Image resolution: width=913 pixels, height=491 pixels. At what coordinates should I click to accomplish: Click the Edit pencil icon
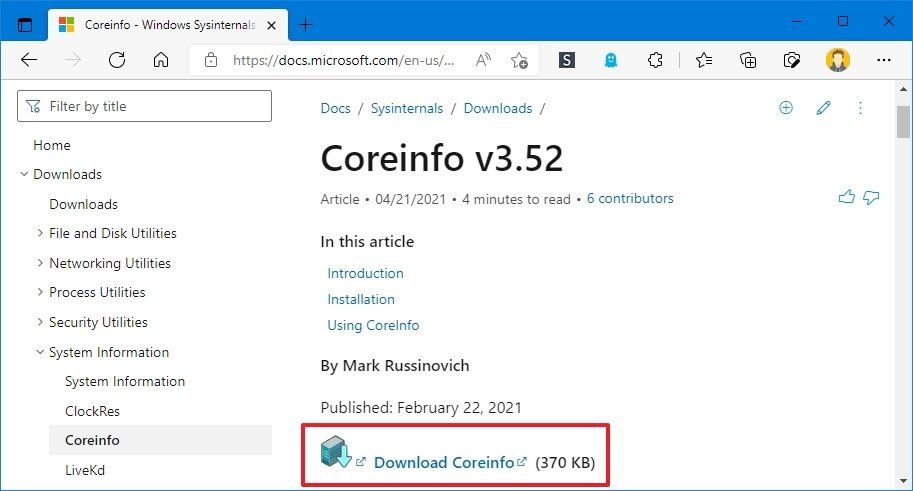(823, 108)
